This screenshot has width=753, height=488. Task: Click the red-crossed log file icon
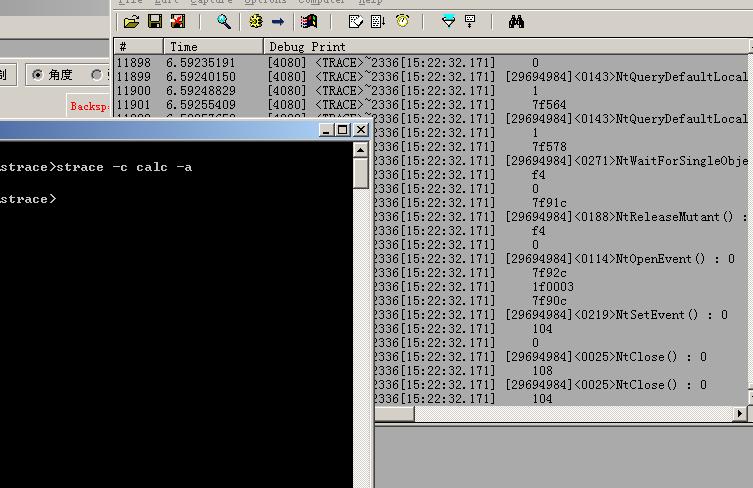(178, 21)
